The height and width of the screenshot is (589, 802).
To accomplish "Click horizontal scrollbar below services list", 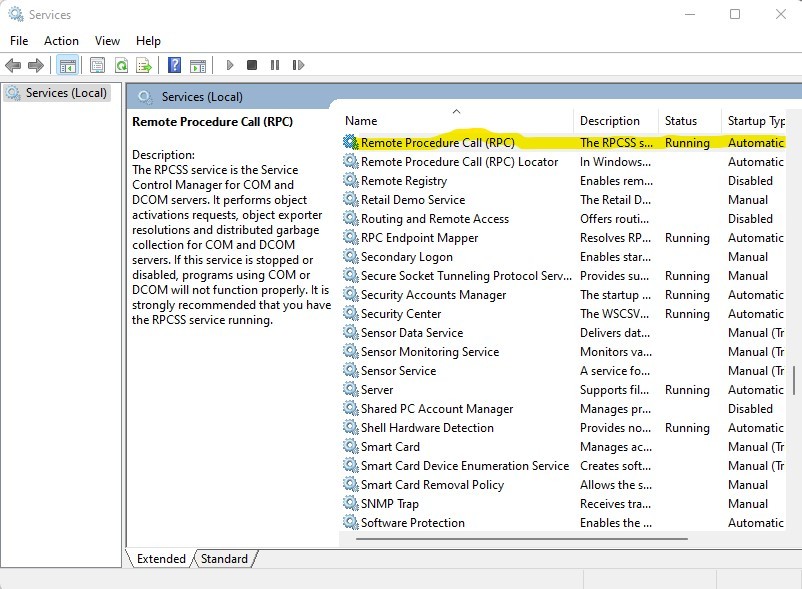I will pos(522,538).
